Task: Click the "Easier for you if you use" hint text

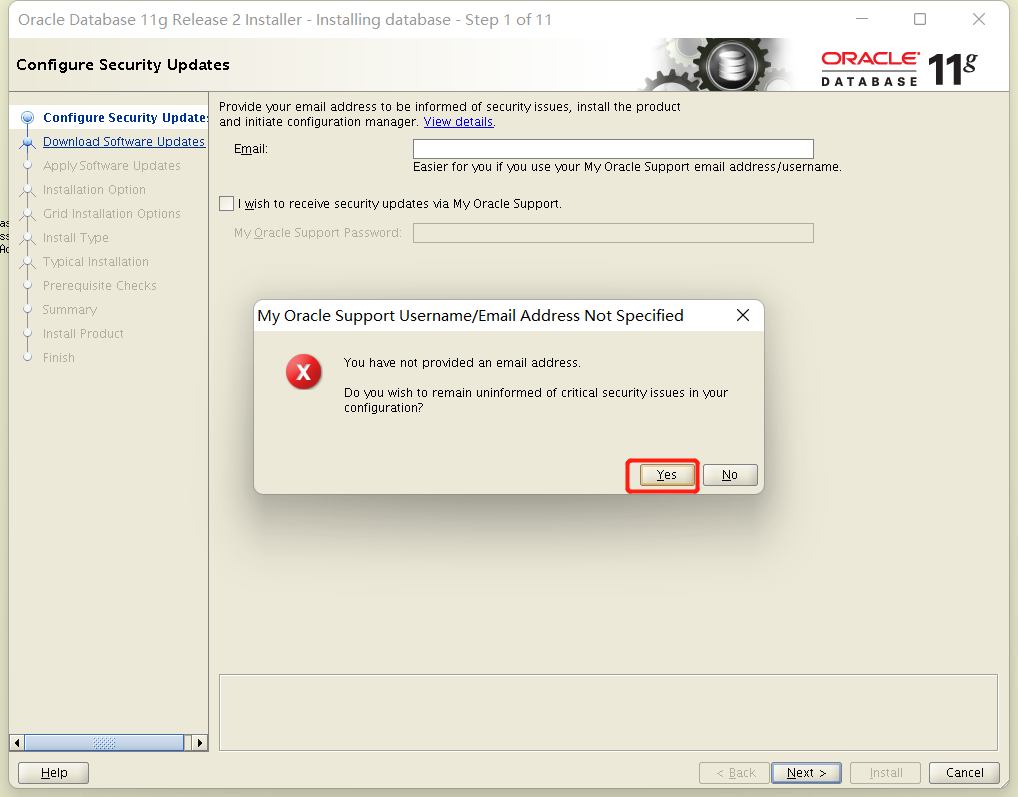Action: 627,167
